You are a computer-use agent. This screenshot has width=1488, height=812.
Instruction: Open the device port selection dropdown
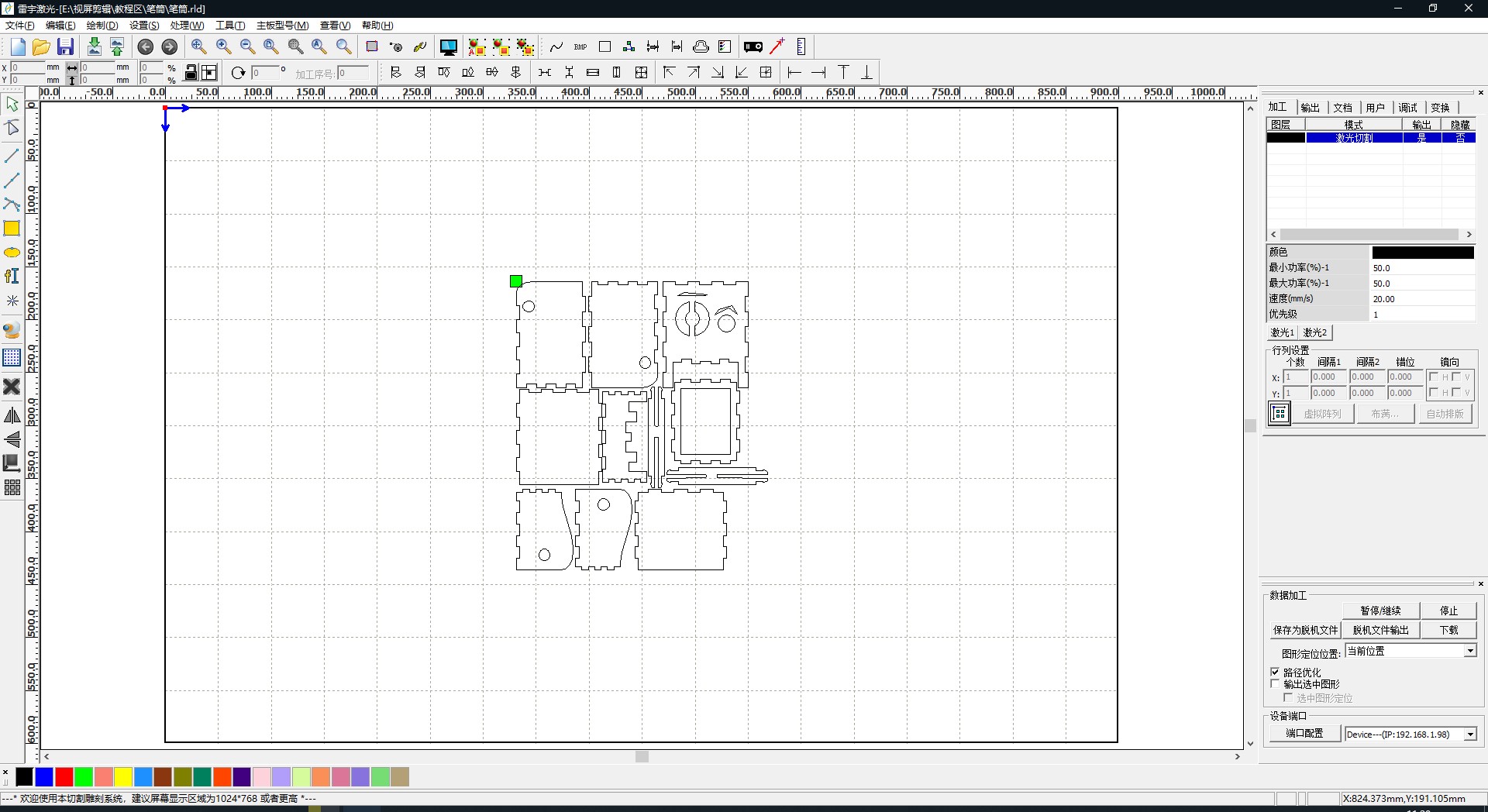click(x=1469, y=735)
